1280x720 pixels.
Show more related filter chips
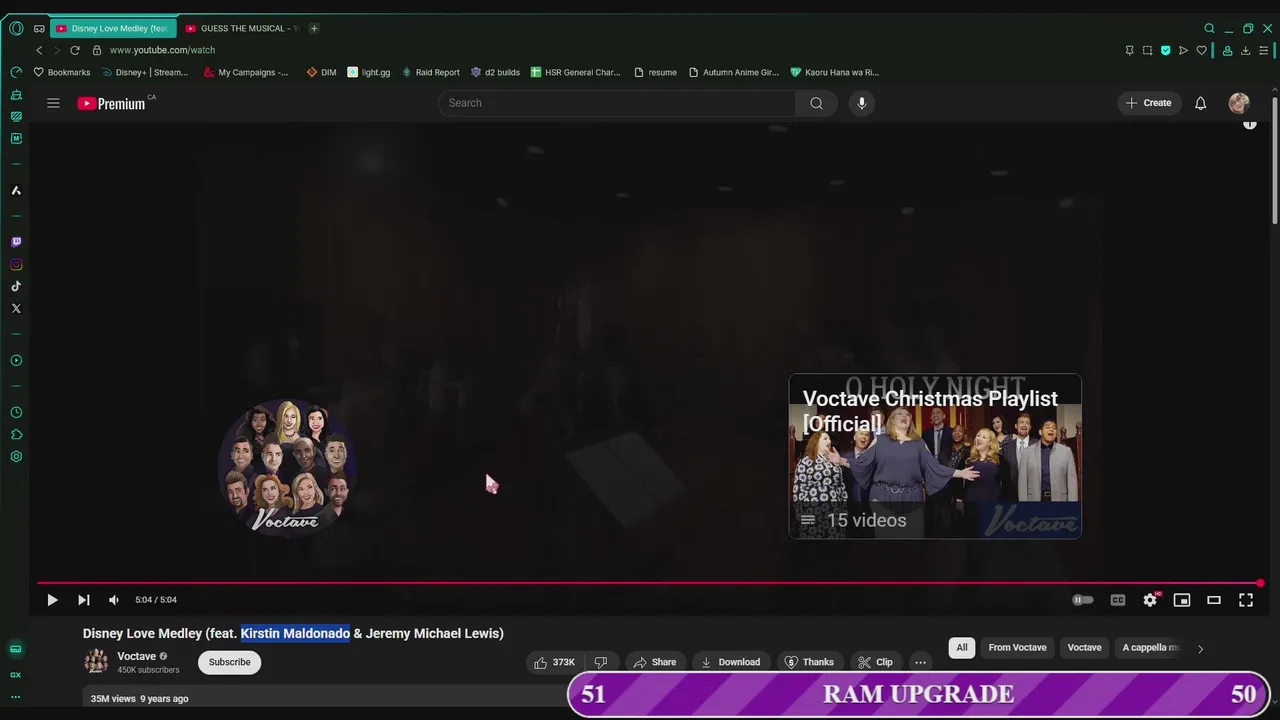[x=1200, y=649]
